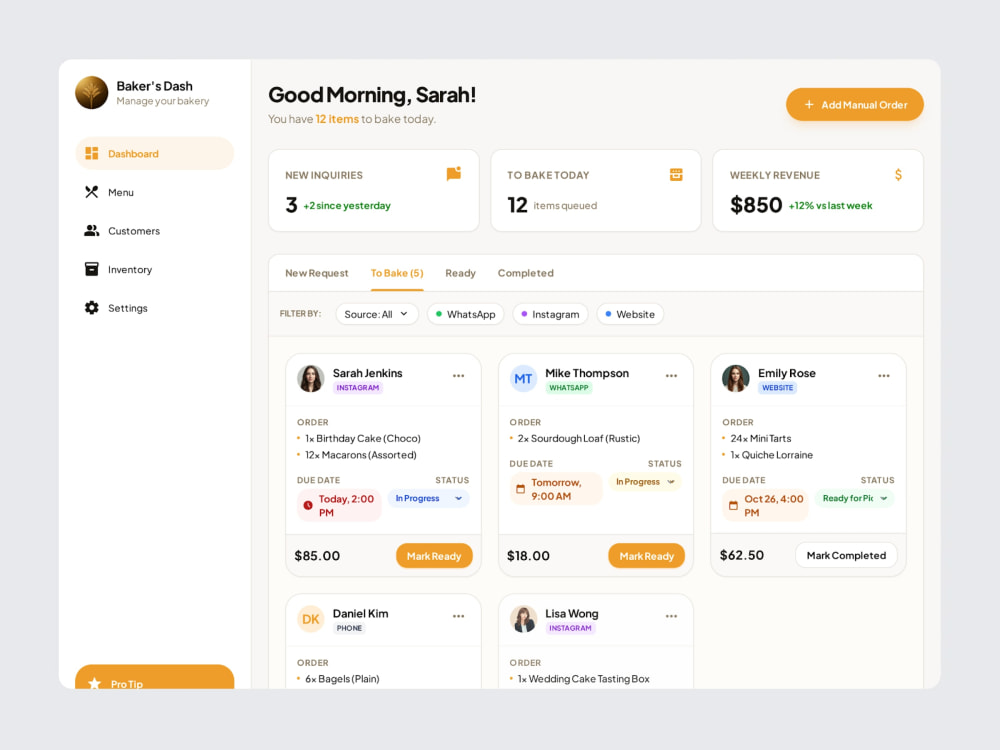Switch to the Completed tab
The height and width of the screenshot is (750, 1000).
point(526,273)
